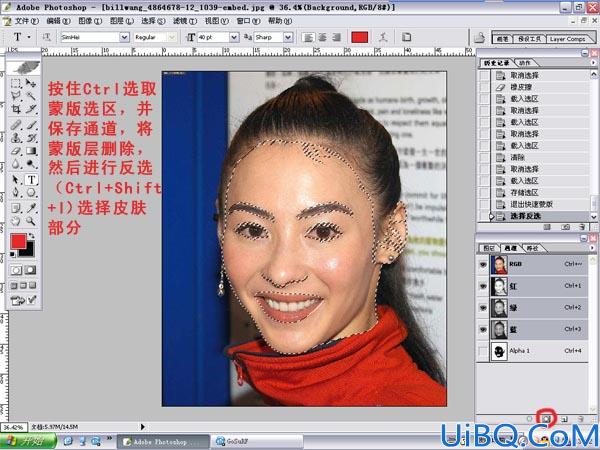Select the Magic Wand tool
The image size is (600, 450).
31,96
